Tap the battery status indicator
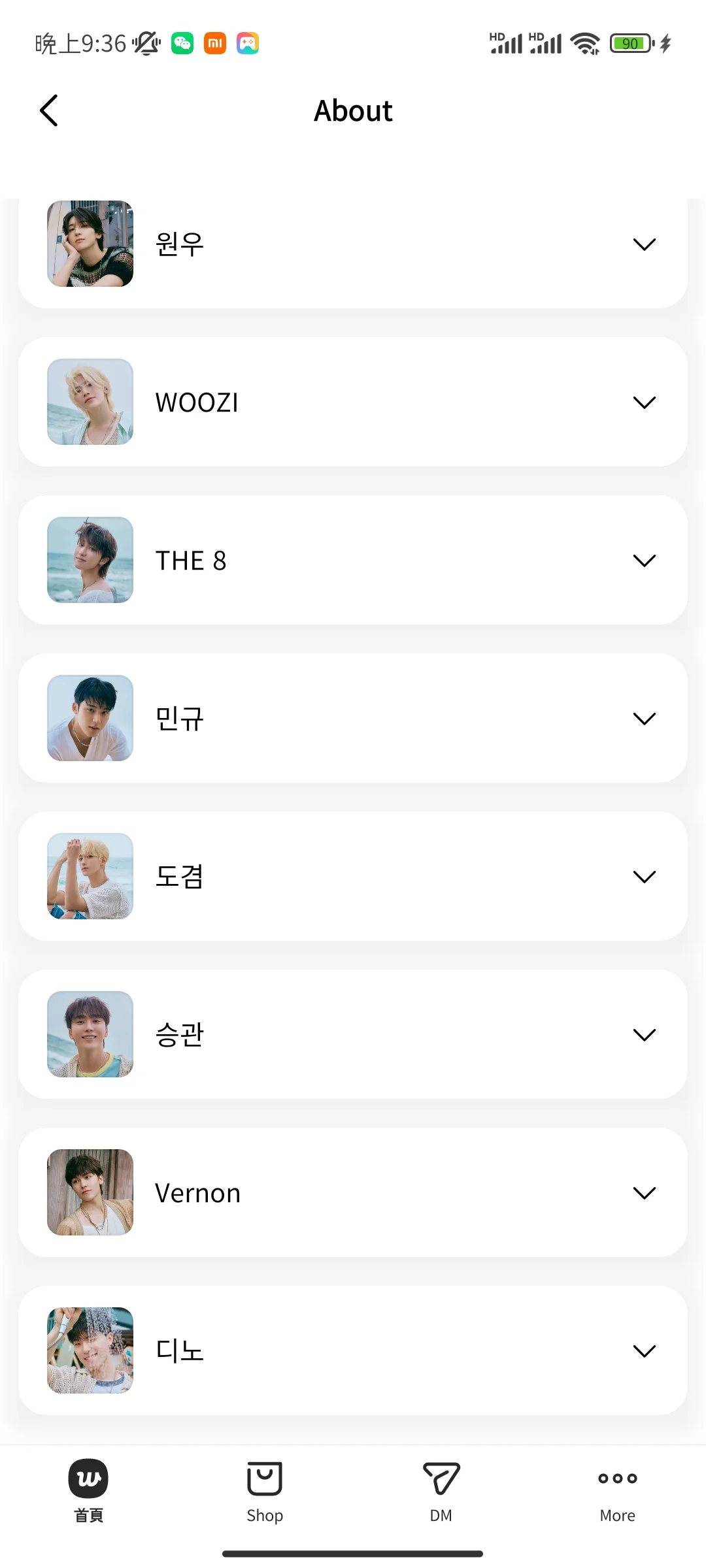The width and height of the screenshot is (706, 1568). (631, 44)
